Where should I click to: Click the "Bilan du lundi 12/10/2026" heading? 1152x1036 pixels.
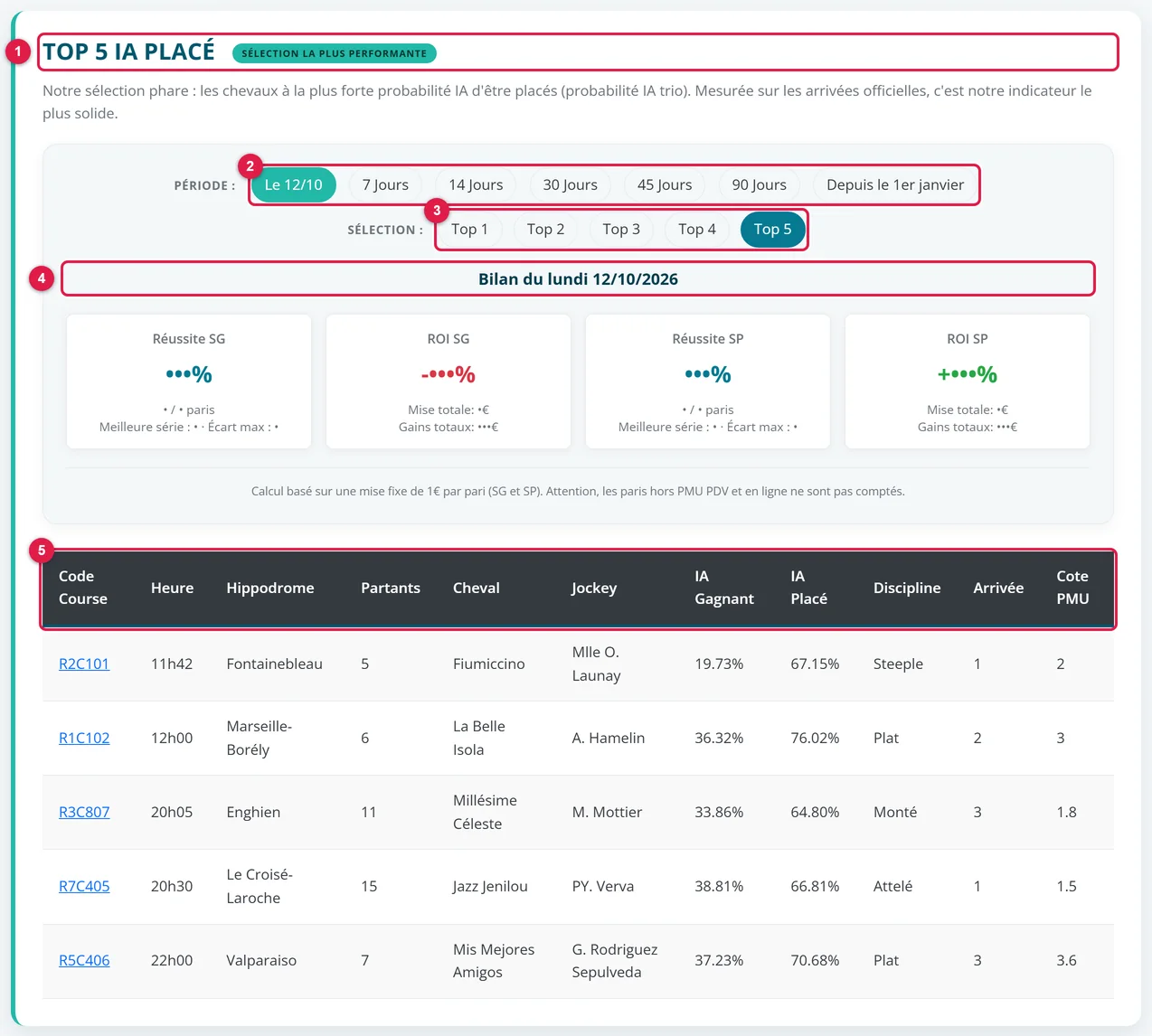tap(578, 278)
